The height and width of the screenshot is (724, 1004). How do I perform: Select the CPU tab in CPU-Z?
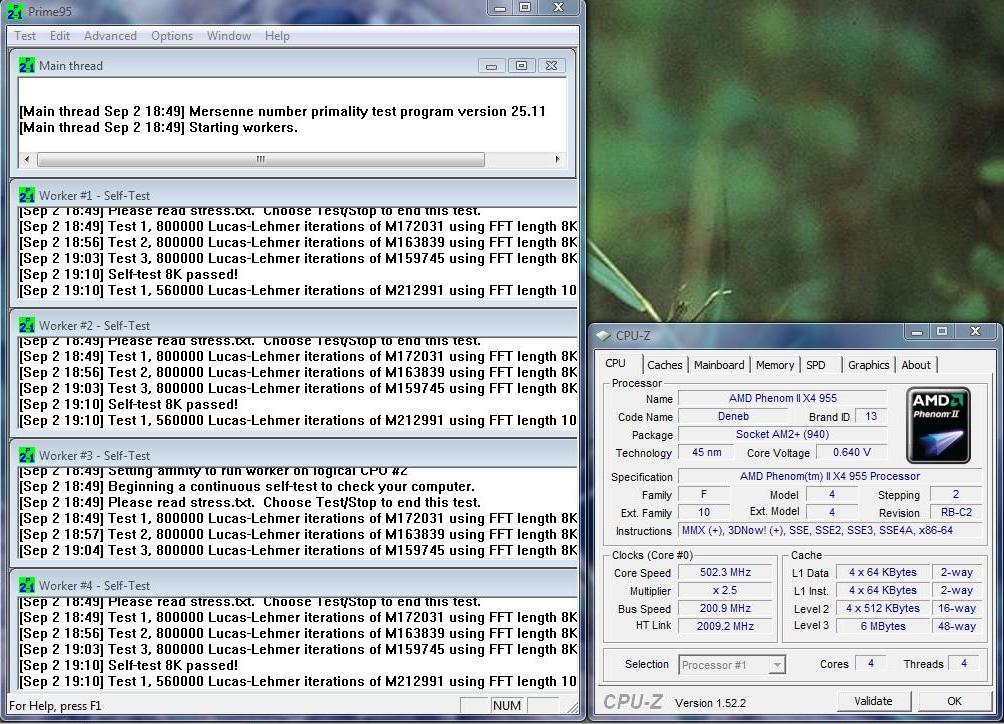615,364
